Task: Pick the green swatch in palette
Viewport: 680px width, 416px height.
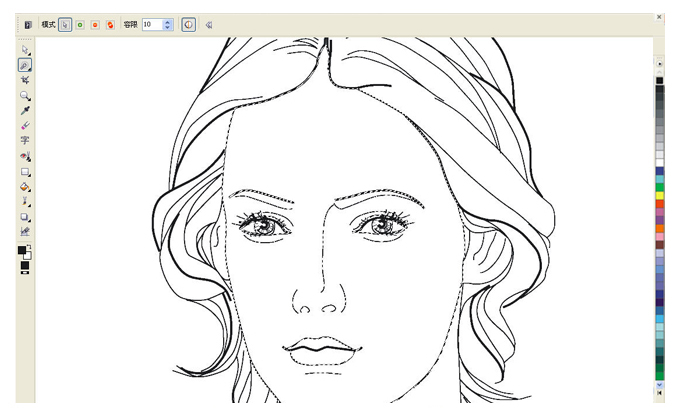Action: (x=660, y=187)
